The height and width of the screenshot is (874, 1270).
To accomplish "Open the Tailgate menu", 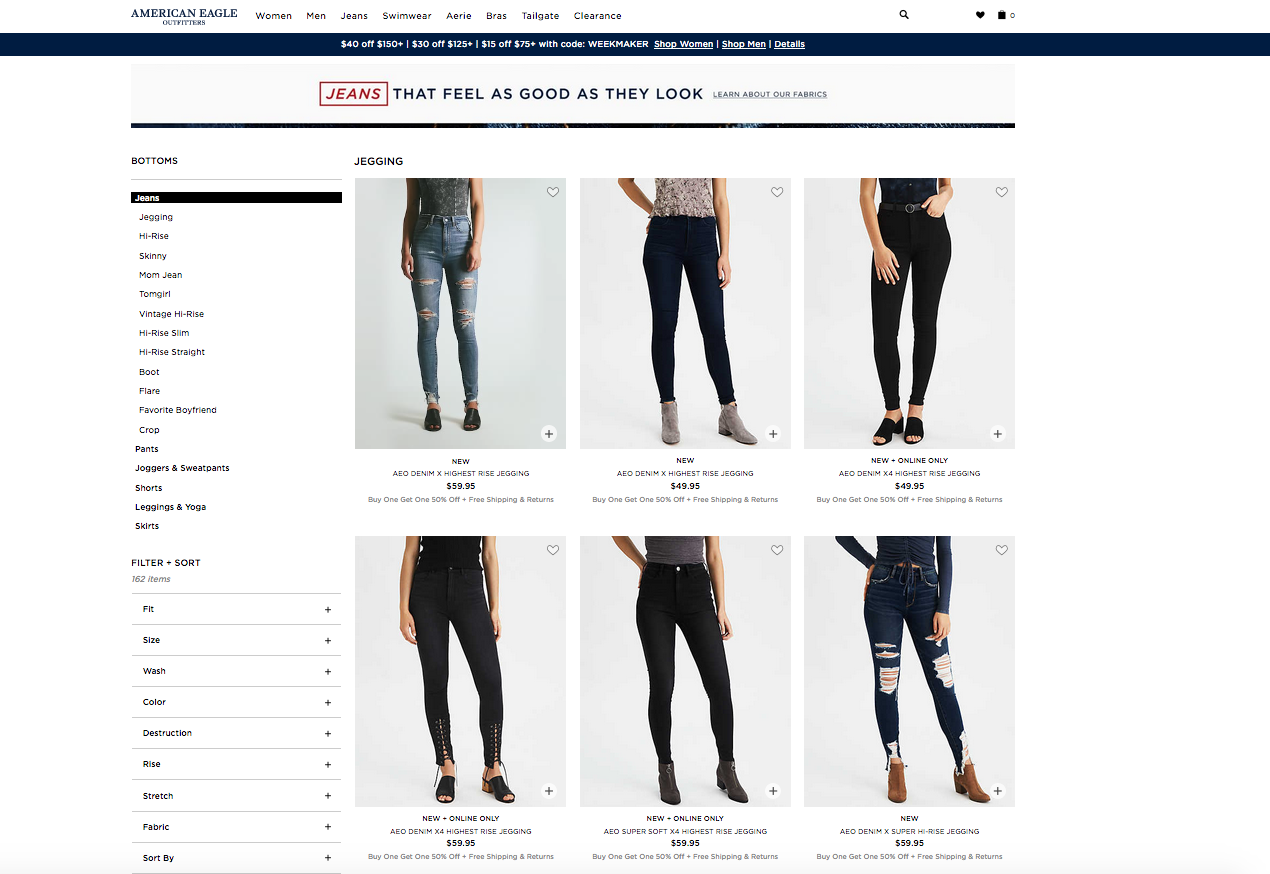I will click(x=540, y=16).
